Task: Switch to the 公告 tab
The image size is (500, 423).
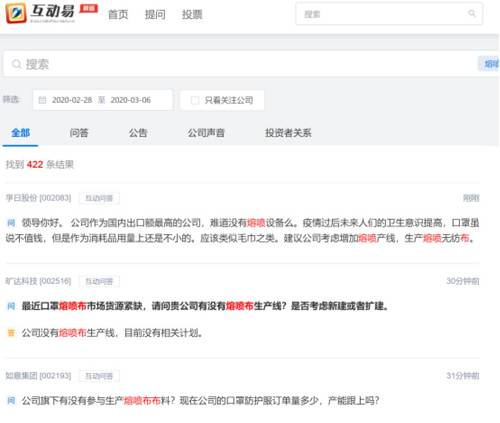Action: click(138, 133)
